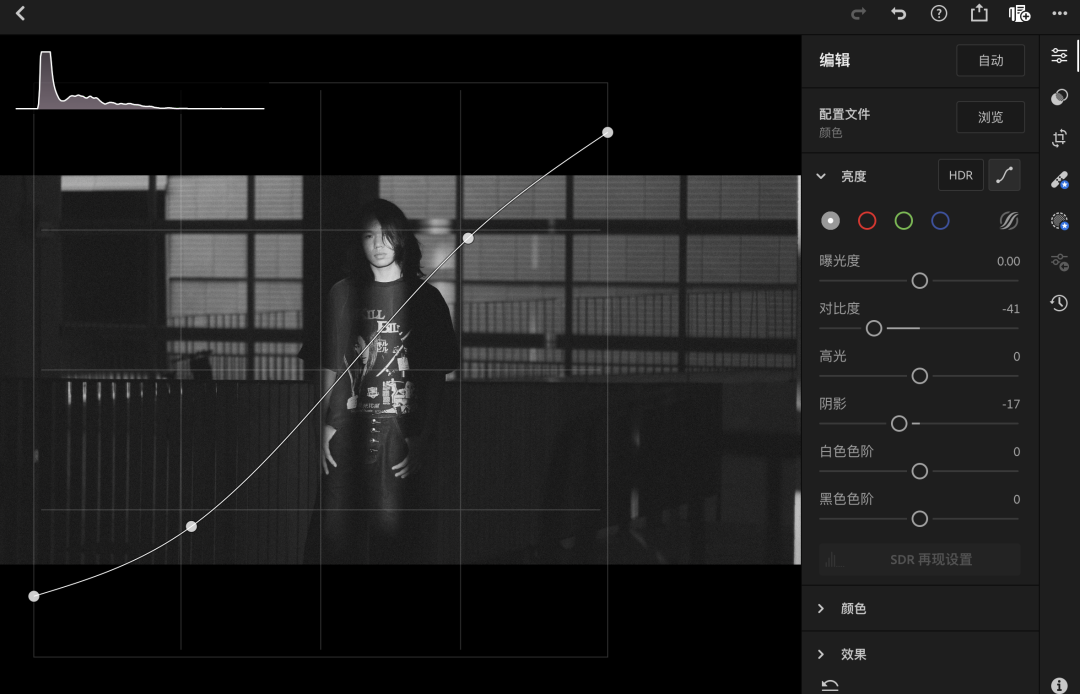This screenshot has height=694, width=1080.
Task: Collapse the 亮度 section
Action: tap(821, 176)
